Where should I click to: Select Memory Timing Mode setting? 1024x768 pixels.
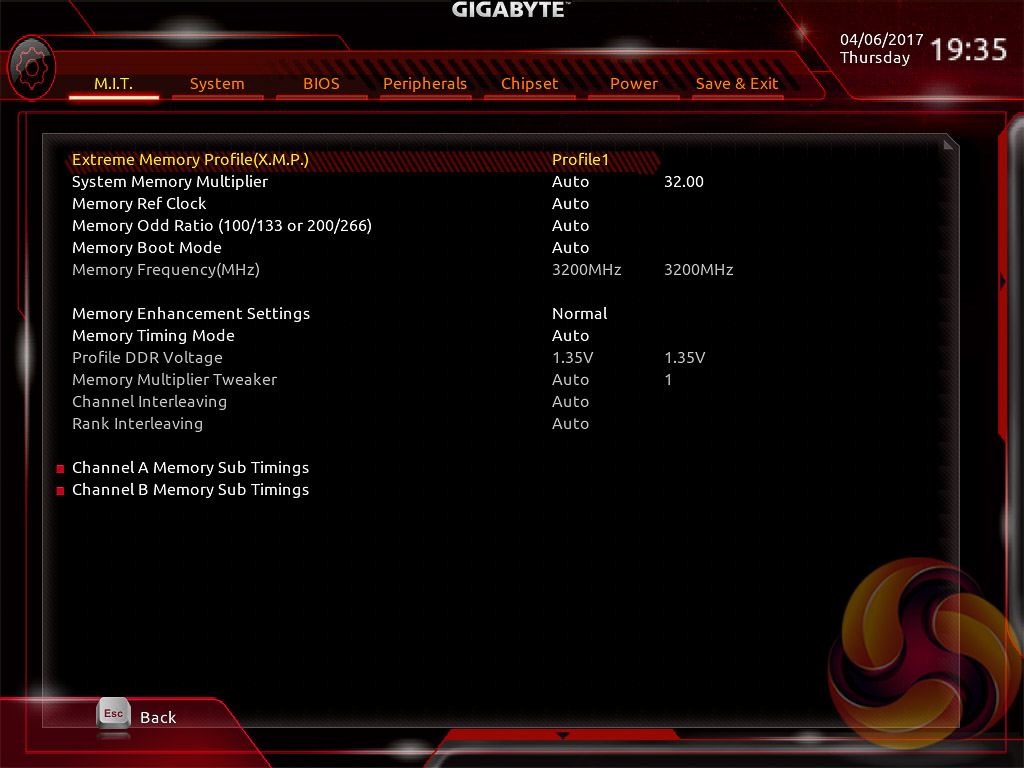(153, 336)
